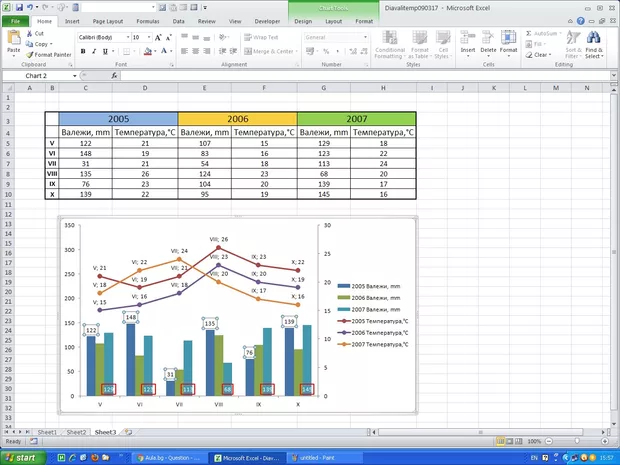Switch to Normal view in status bar
620x465 pixels.
coord(501,441)
